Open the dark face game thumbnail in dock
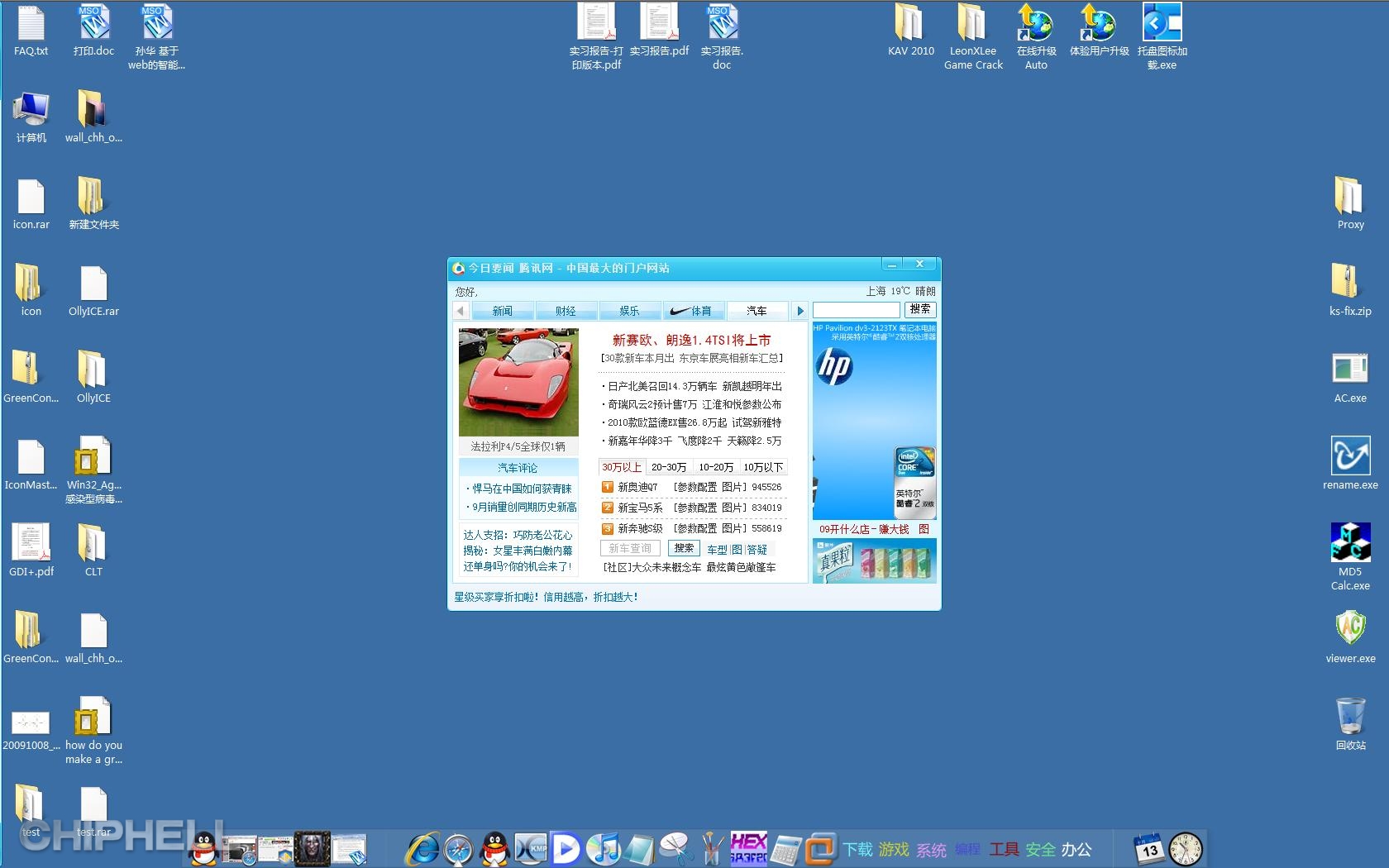The image size is (1389, 868). click(x=313, y=849)
